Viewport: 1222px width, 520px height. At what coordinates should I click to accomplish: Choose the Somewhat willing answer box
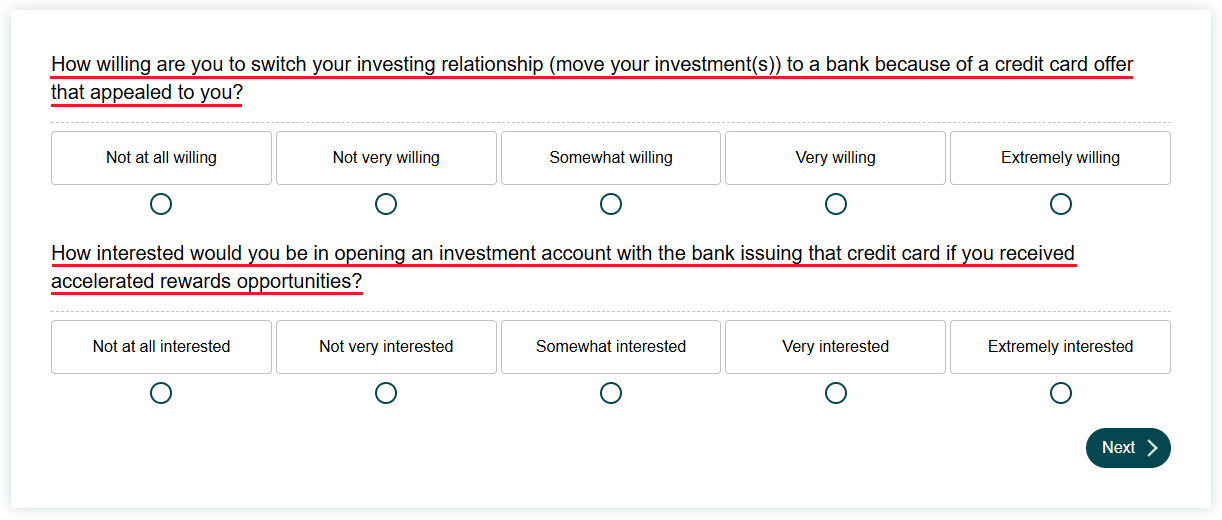pyautogui.click(x=611, y=158)
